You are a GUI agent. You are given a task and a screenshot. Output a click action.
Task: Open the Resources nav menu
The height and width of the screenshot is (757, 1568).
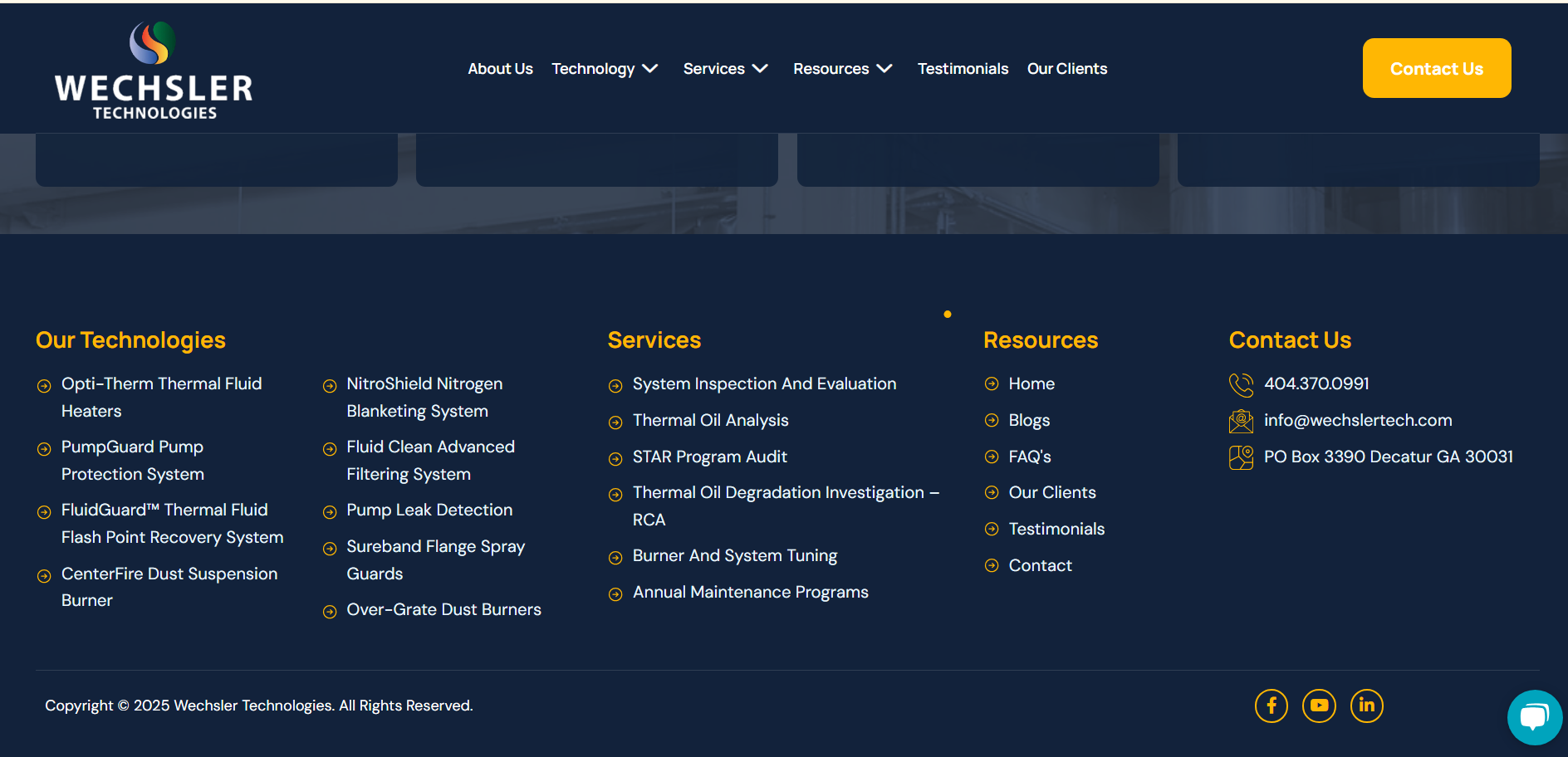point(831,69)
